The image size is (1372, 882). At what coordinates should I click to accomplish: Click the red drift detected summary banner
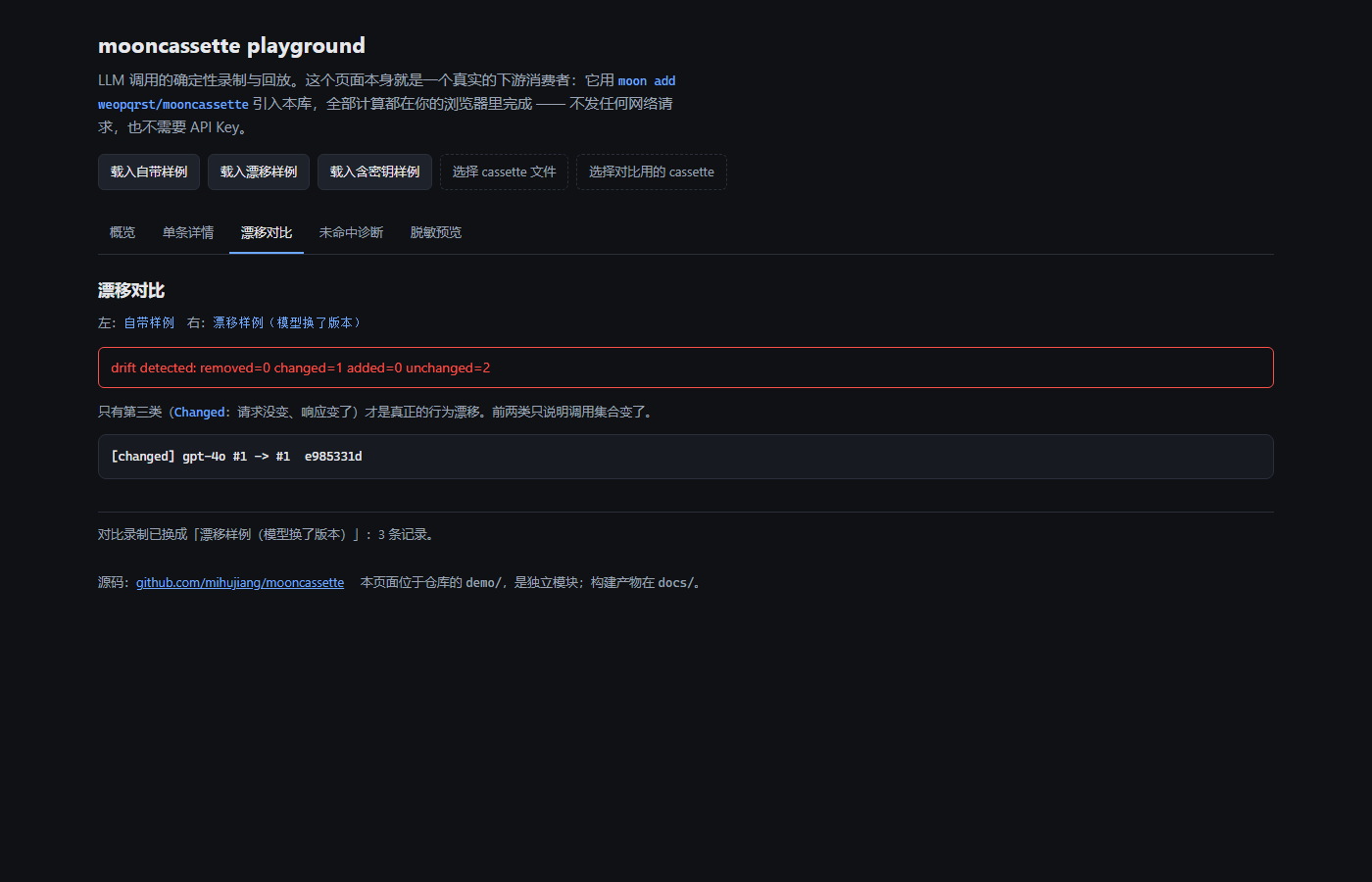pos(686,367)
